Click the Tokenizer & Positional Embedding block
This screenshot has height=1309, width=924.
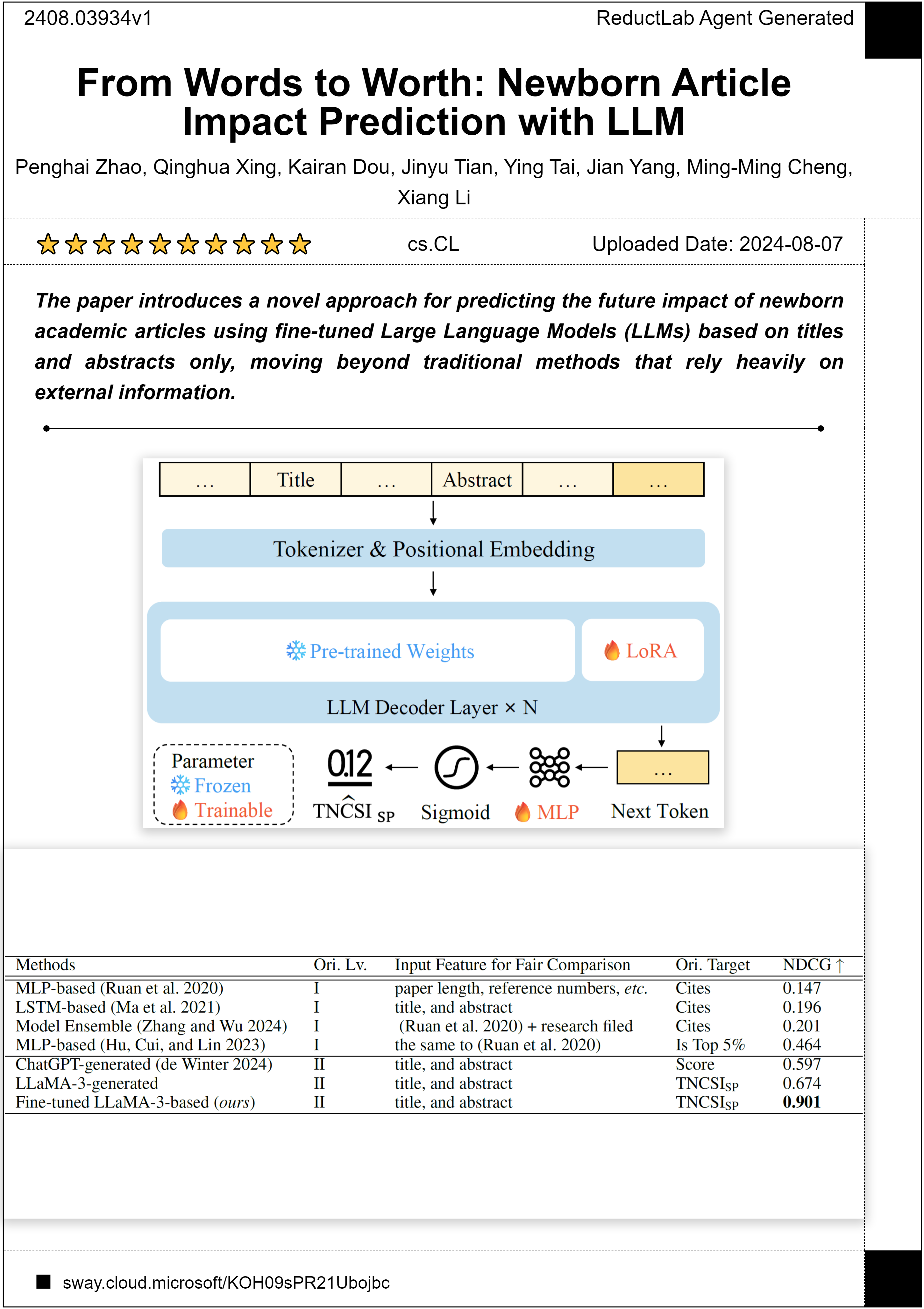tap(433, 548)
